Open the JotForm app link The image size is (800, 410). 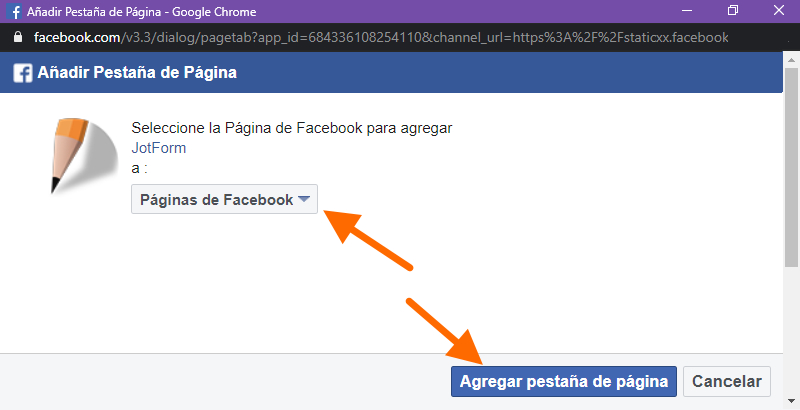159,148
